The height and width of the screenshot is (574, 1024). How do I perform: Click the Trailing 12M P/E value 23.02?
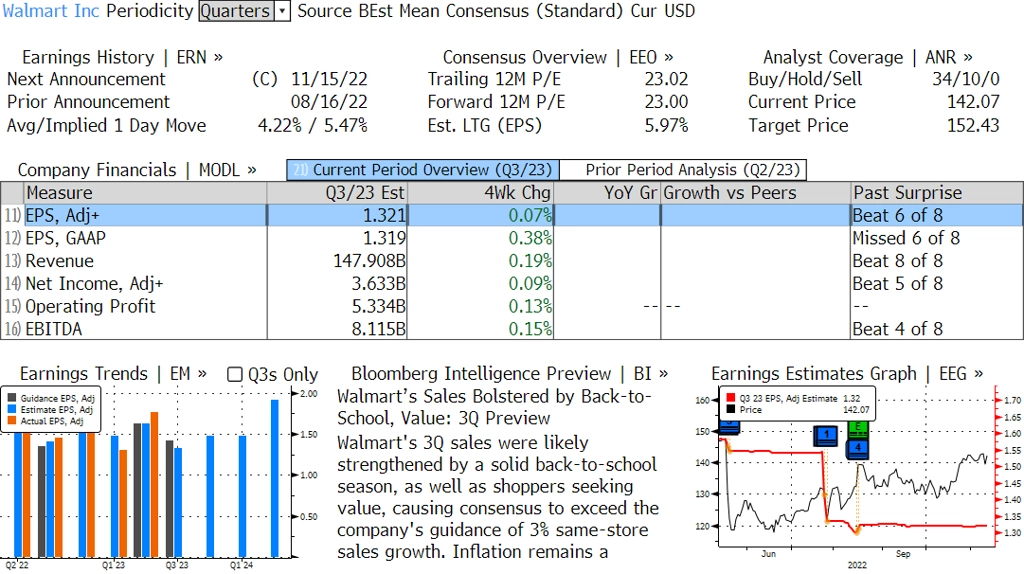click(666, 80)
